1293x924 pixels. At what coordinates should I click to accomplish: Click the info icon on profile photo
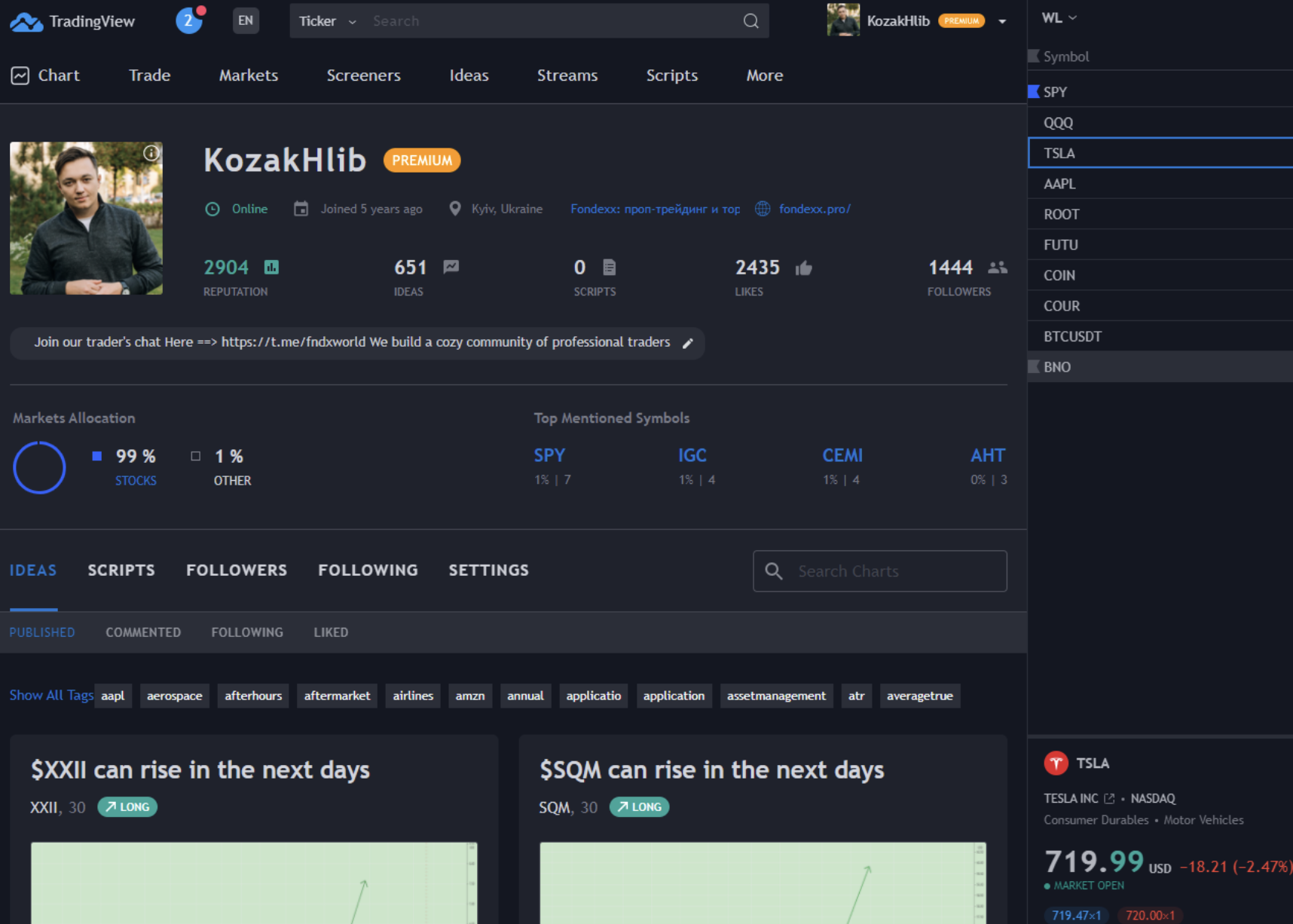click(x=151, y=154)
